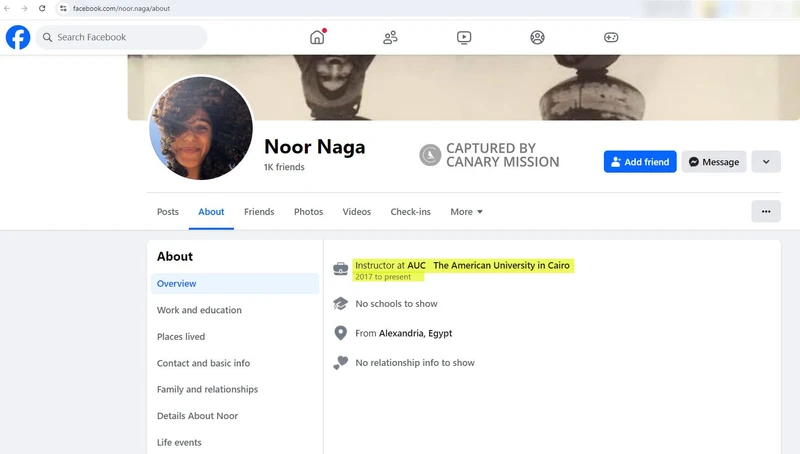Click the Noor Naga profile name
This screenshot has height=454, width=800.
[314, 147]
